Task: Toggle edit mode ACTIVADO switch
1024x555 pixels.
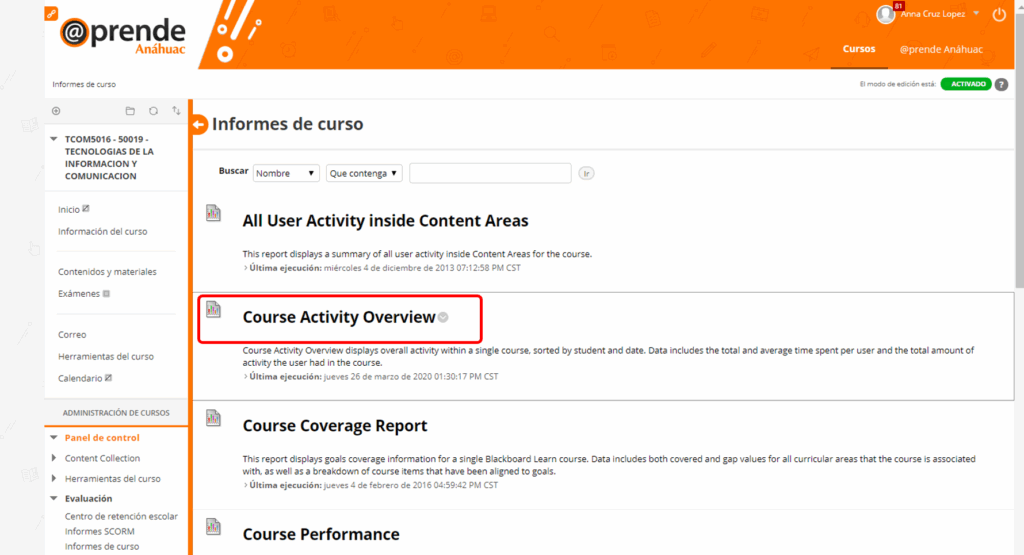Action: [x=965, y=85]
